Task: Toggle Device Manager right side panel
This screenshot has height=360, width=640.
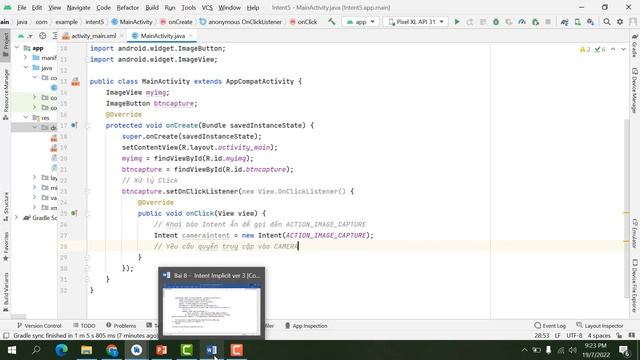Action: point(635,91)
